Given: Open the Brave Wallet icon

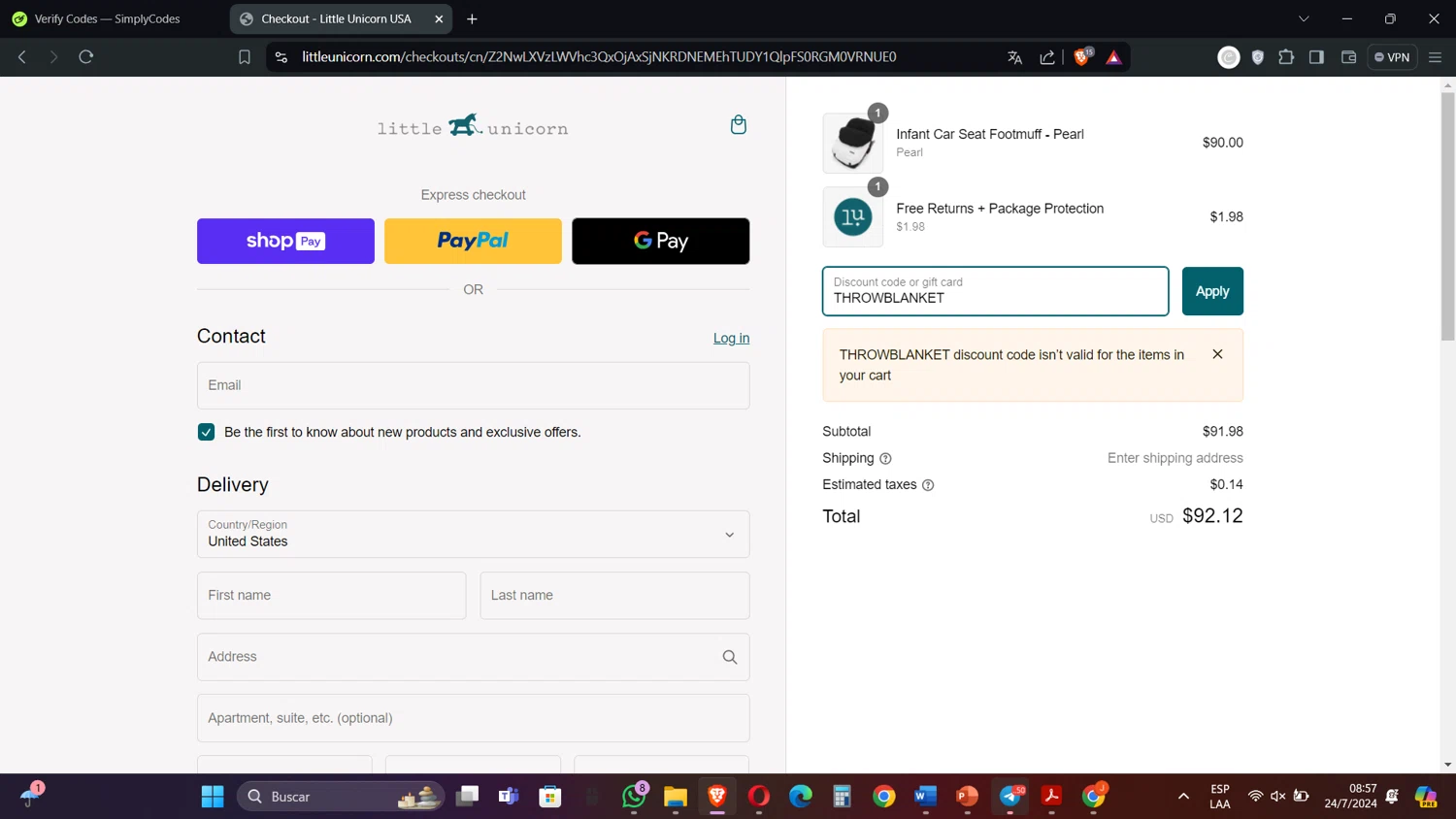Looking at the screenshot, I should [x=1348, y=57].
